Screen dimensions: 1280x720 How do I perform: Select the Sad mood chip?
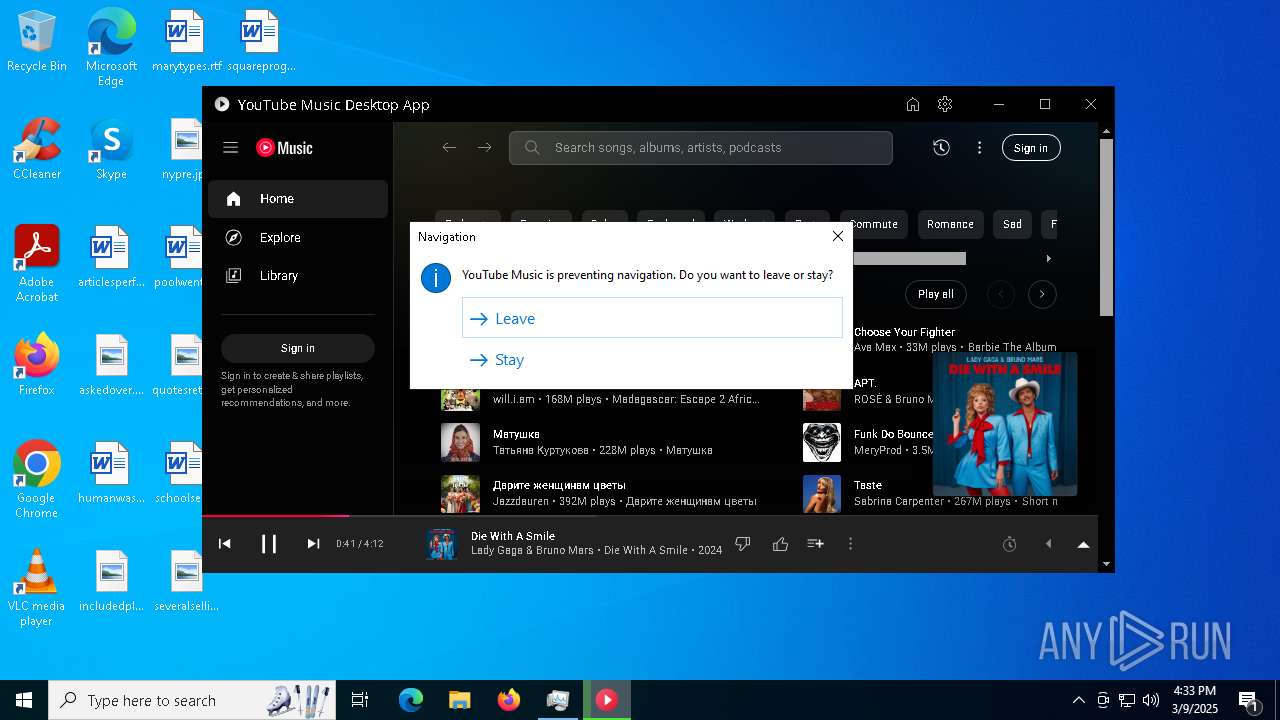pos(1012,224)
